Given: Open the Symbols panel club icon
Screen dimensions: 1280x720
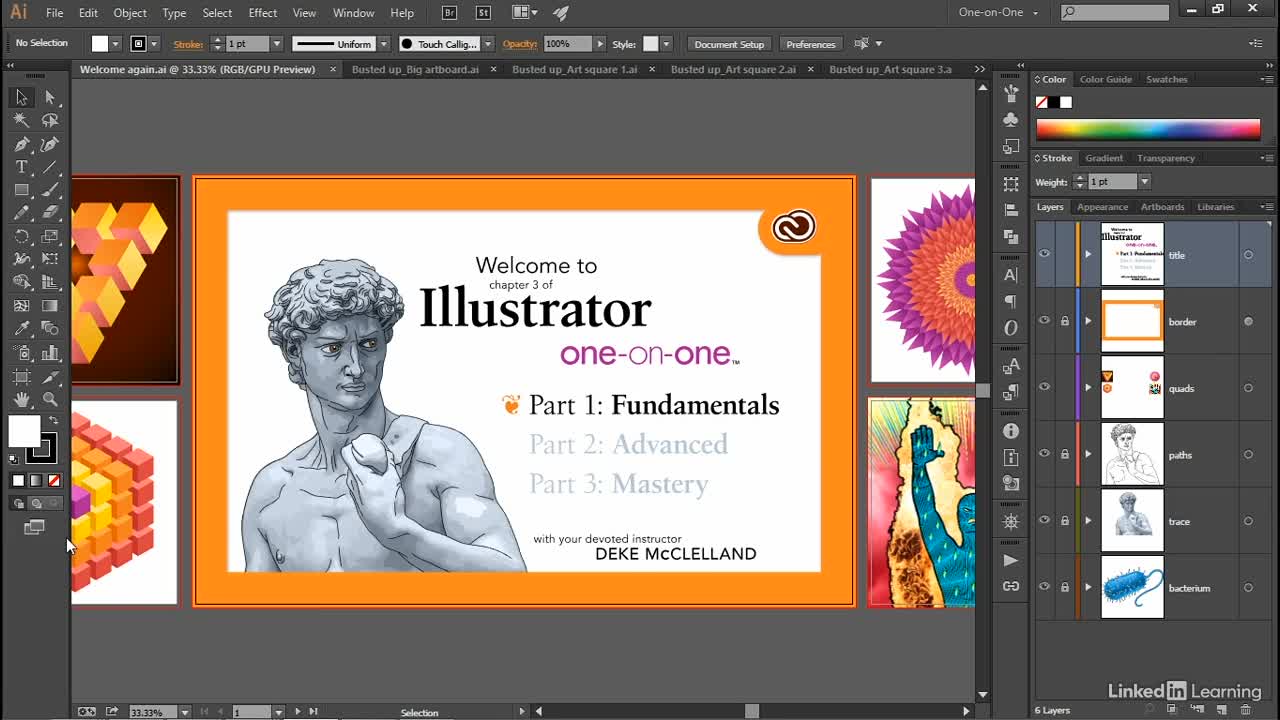Looking at the screenshot, I should point(1011,120).
